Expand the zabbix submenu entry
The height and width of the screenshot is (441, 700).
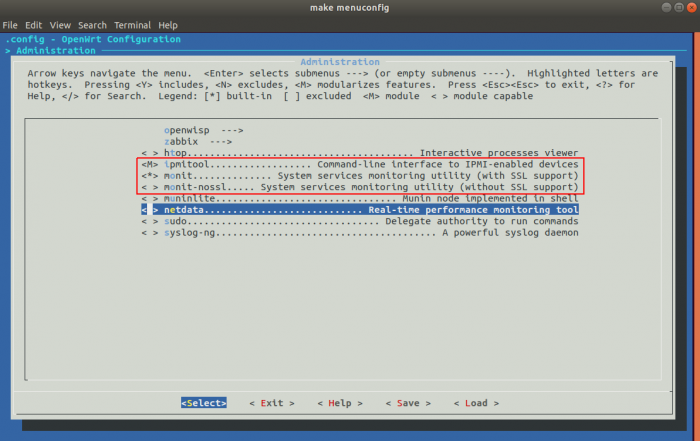tap(184, 141)
